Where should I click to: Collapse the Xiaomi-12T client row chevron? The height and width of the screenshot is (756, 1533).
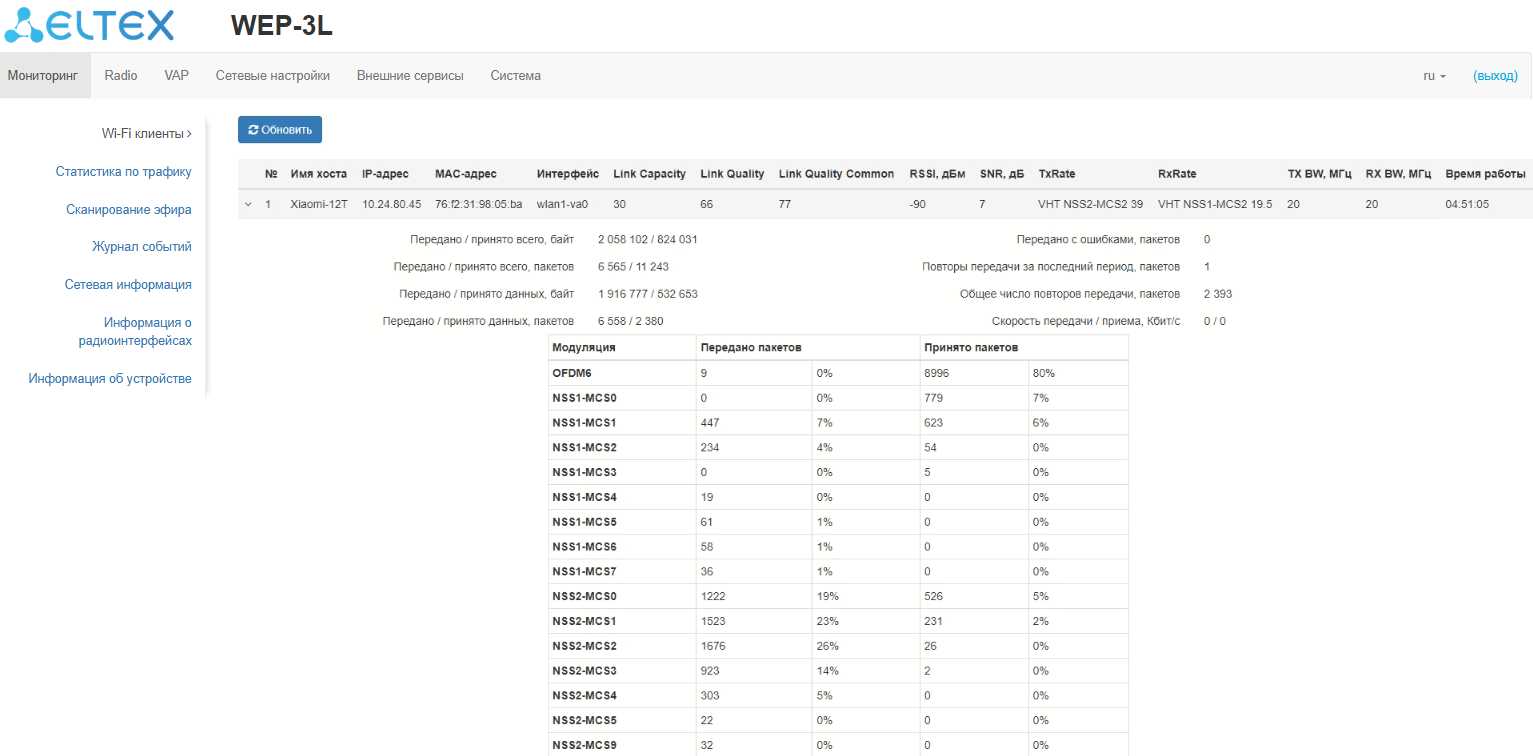click(248, 204)
